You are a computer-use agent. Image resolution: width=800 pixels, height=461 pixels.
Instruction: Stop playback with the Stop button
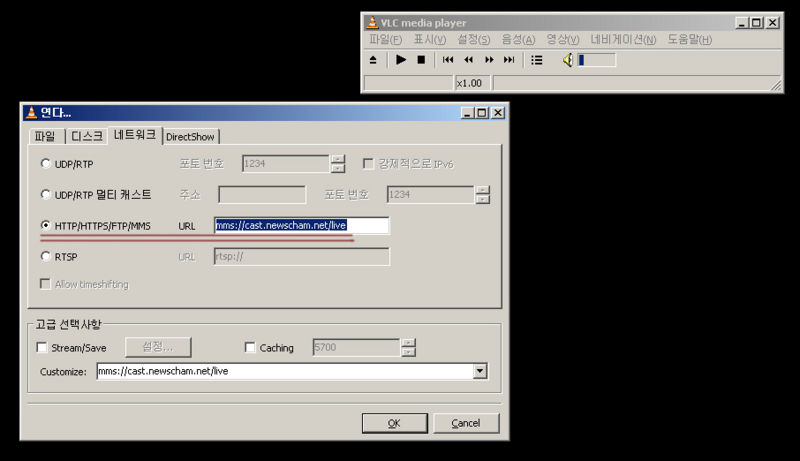pos(421,60)
